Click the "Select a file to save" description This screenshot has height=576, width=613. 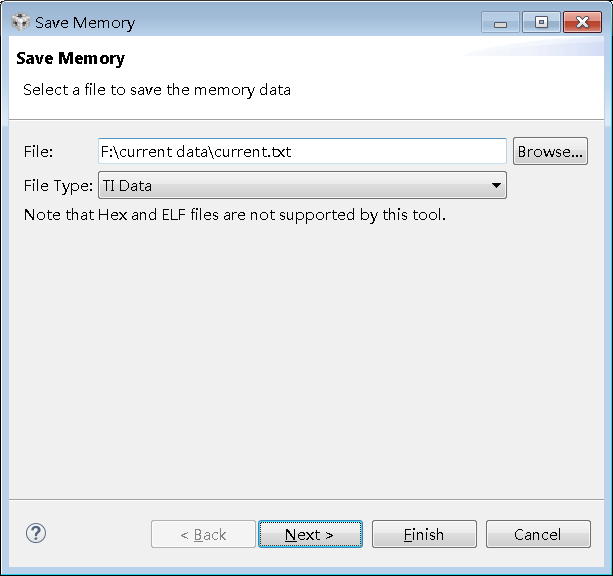coord(157,90)
